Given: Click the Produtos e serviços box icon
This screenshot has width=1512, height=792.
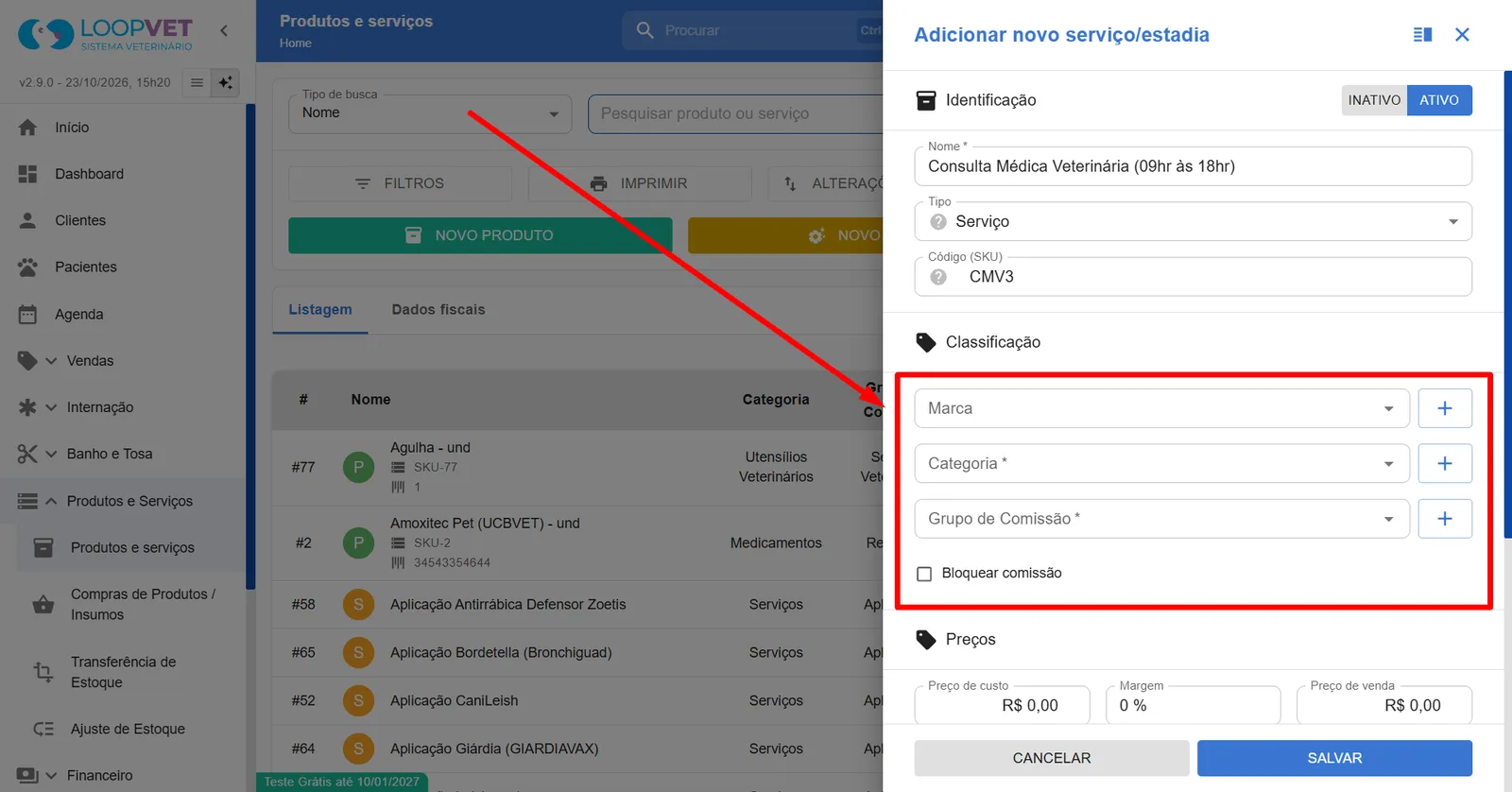Looking at the screenshot, I should (43, 548).
